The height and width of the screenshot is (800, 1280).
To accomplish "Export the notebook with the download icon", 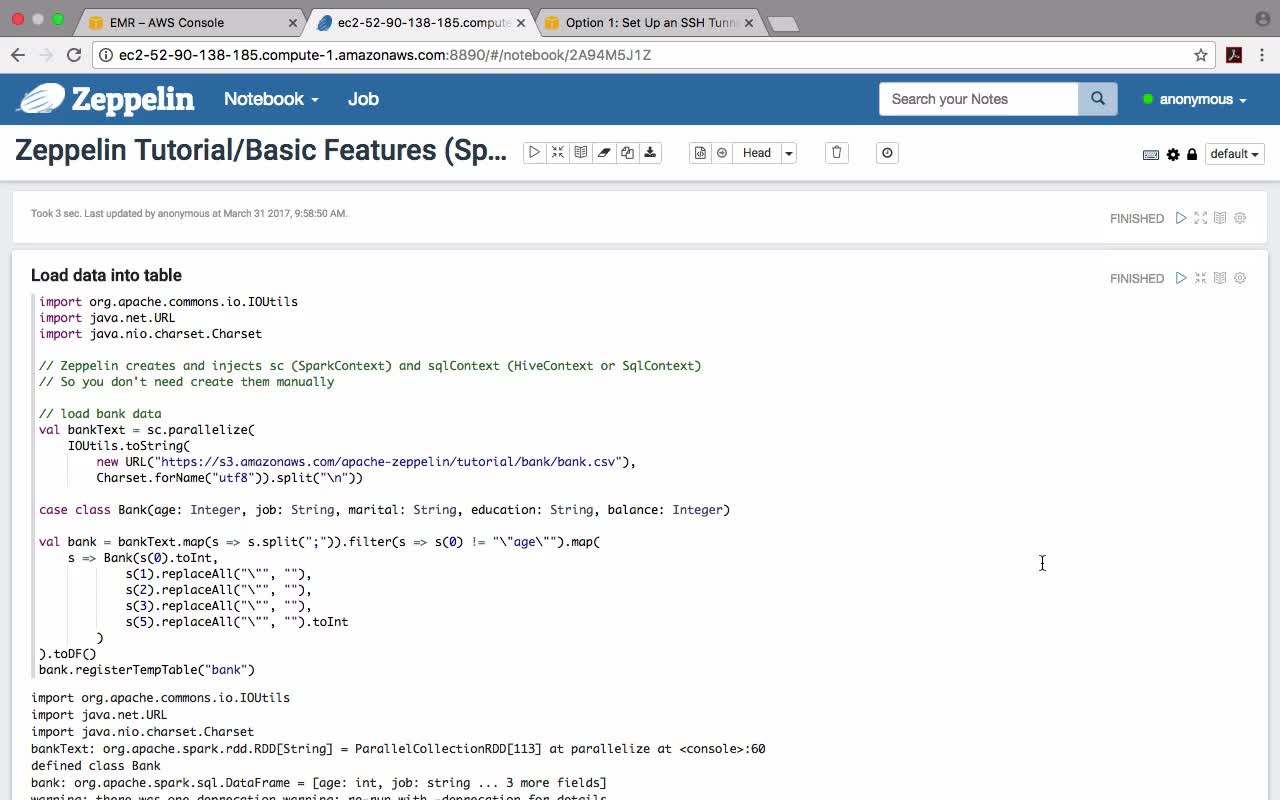I will tap(650, 153).
